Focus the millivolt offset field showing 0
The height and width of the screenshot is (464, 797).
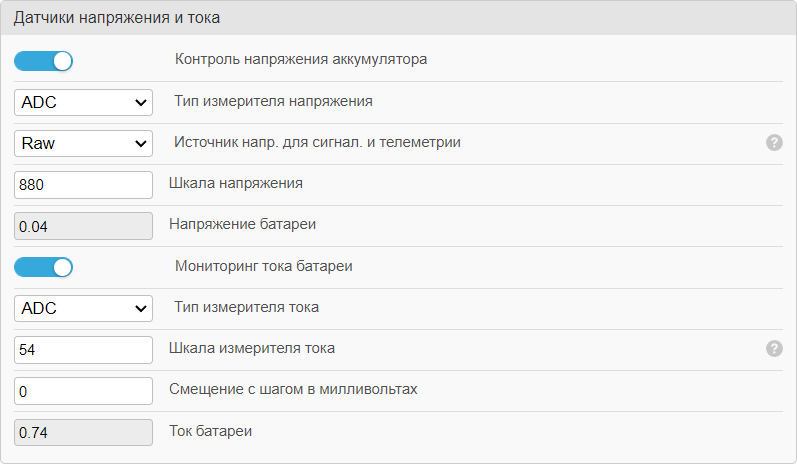click(84, 391)
